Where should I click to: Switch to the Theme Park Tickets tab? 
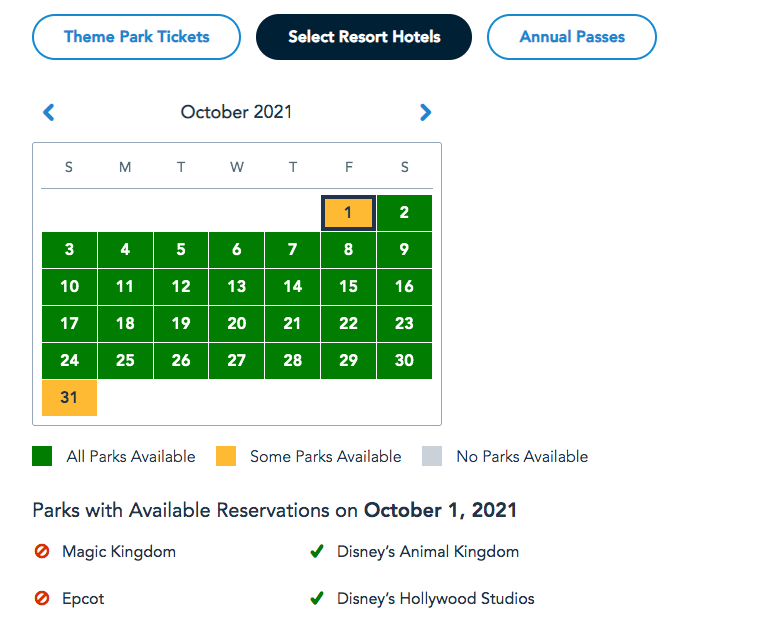(x=137, y=37)
